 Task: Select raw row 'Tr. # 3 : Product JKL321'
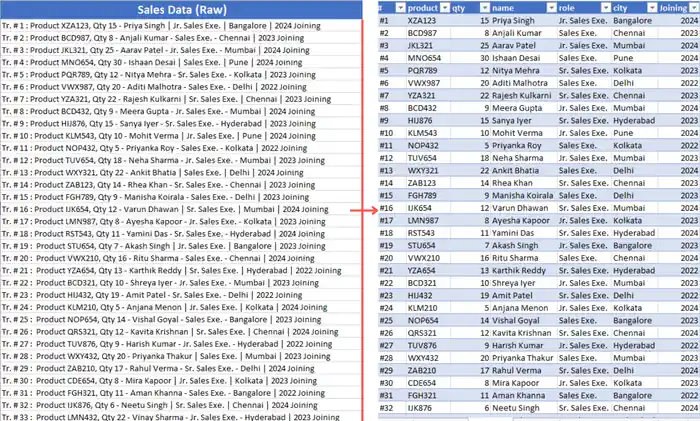coord(181,50)
